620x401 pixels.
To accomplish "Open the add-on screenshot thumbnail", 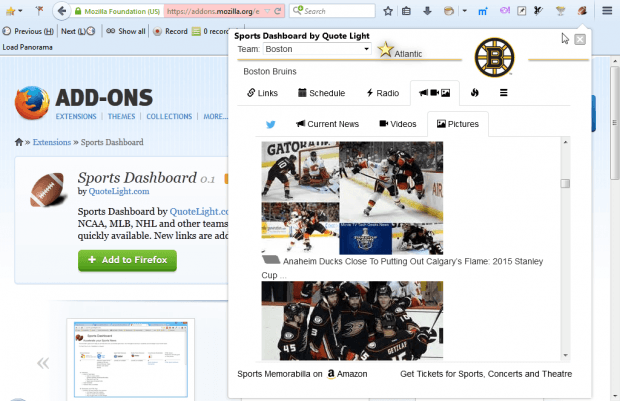I will click(131, 359).
